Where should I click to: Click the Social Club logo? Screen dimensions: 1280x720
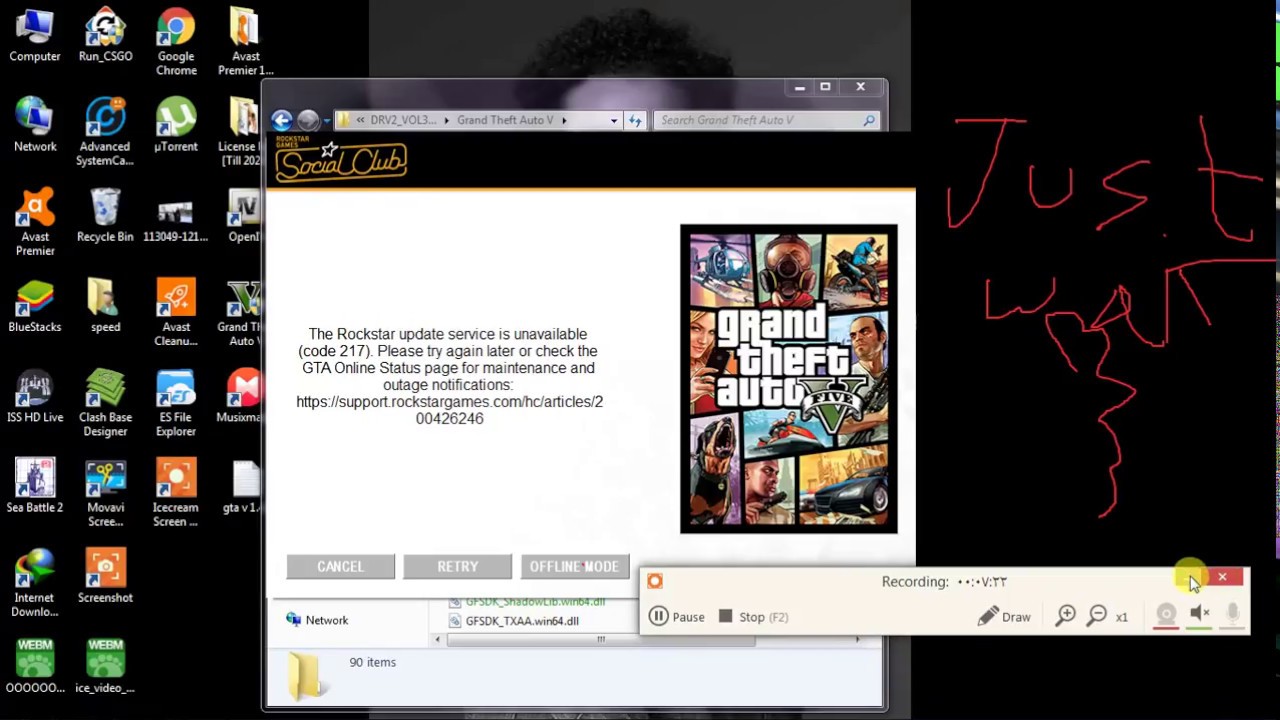pyautogui.click(x=341, y=160)
